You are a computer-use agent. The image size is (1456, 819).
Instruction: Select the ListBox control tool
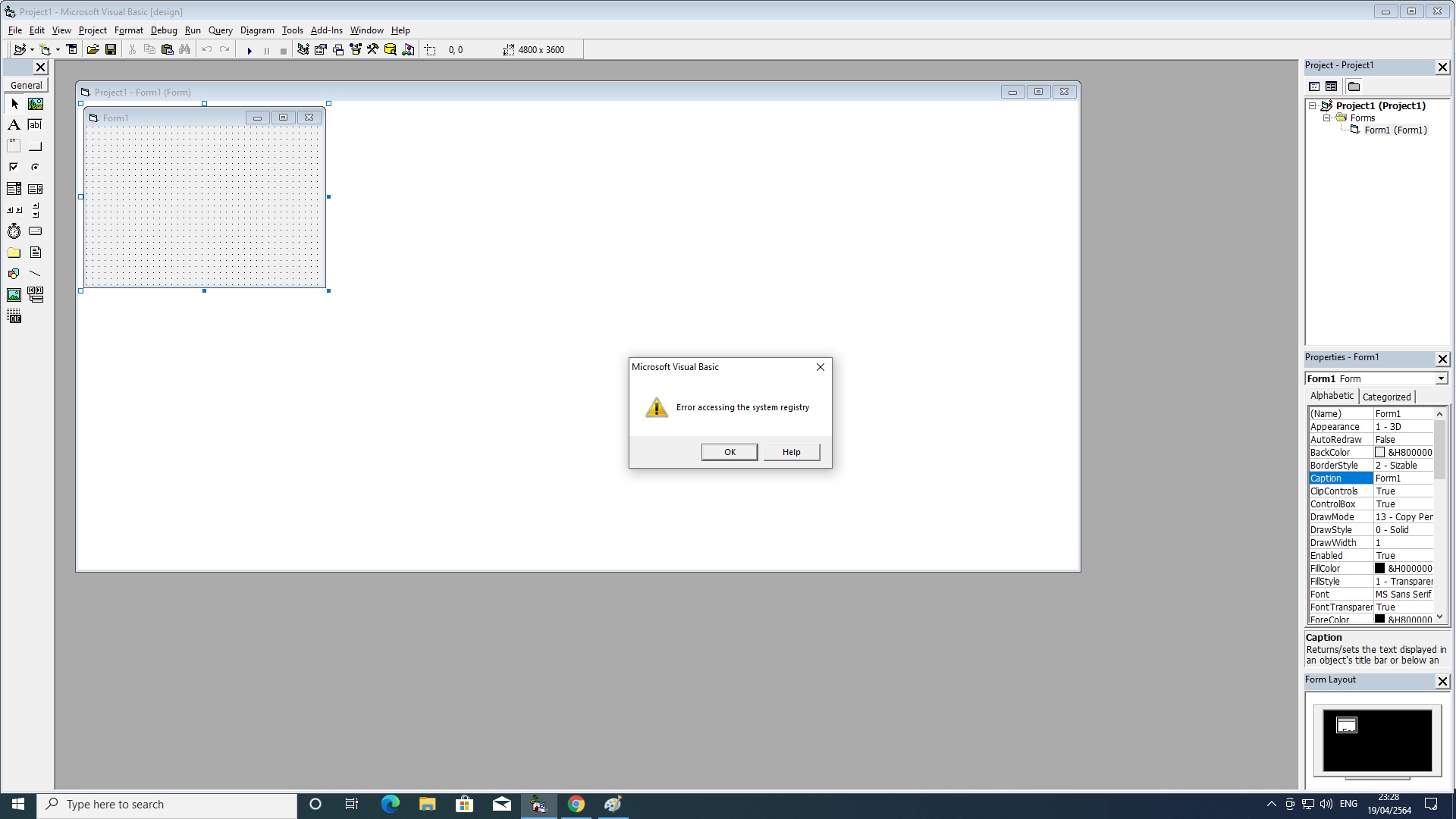coord(36,189)
